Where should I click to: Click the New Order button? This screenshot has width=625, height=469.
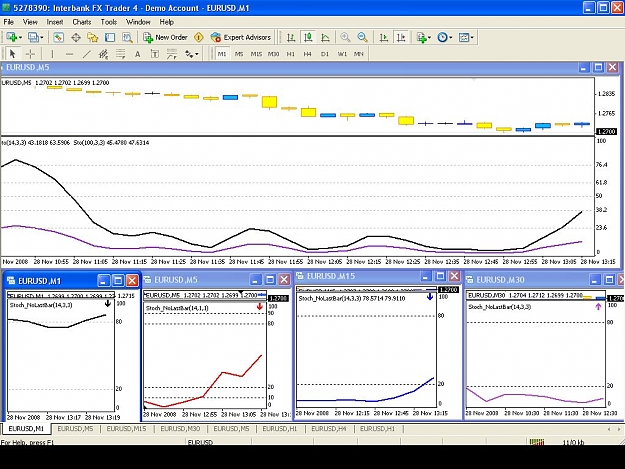tap(165, 37)
